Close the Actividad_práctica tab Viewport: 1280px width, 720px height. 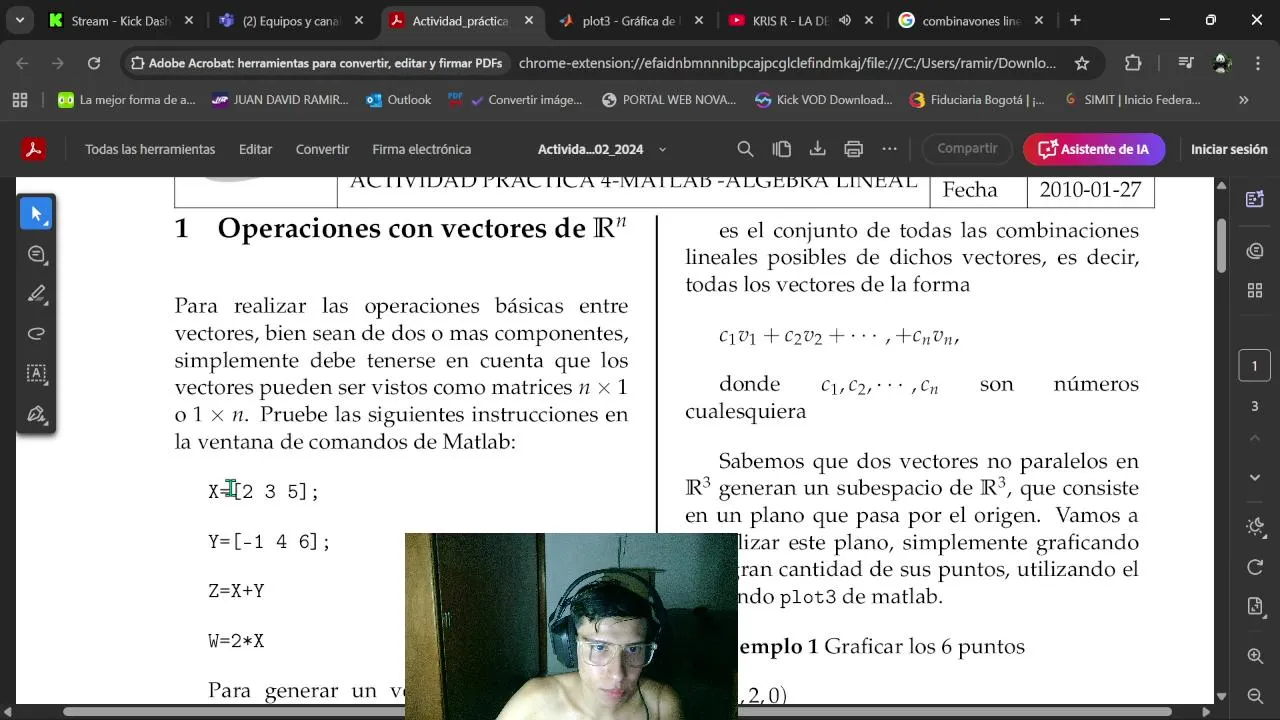point(529,20)
